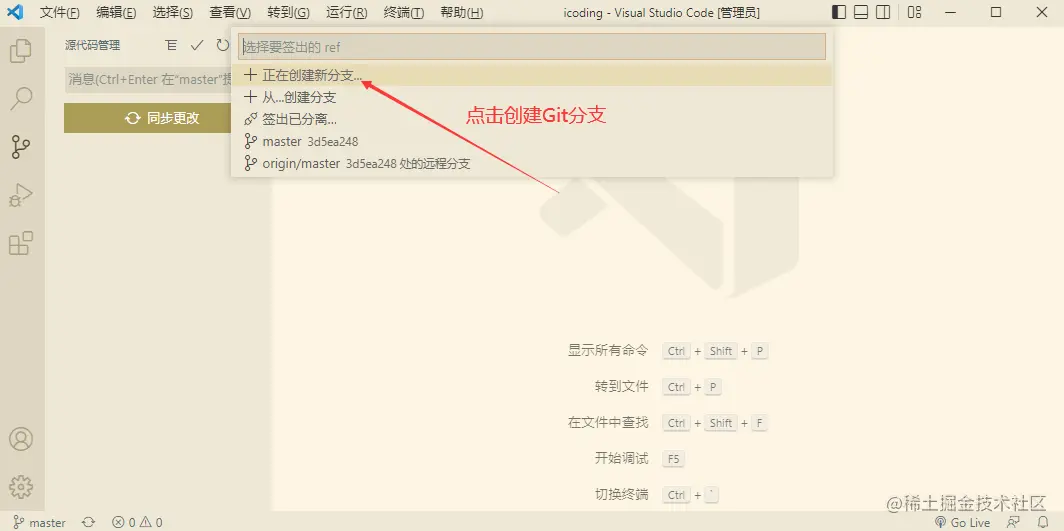The width and height of the screenshot is (1064, 531).
Task: Click the refresh icon in source control header
Action: point(223,45)
